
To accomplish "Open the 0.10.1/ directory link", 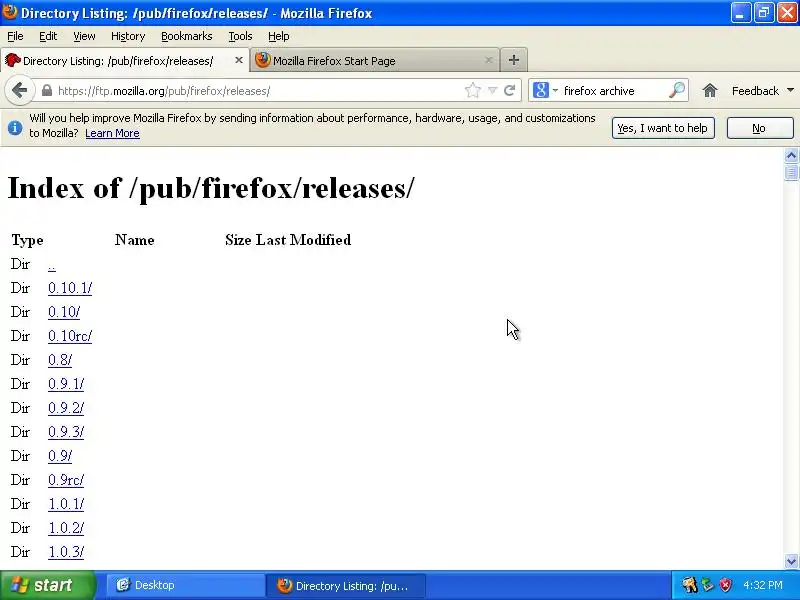I will coord(70,288).
